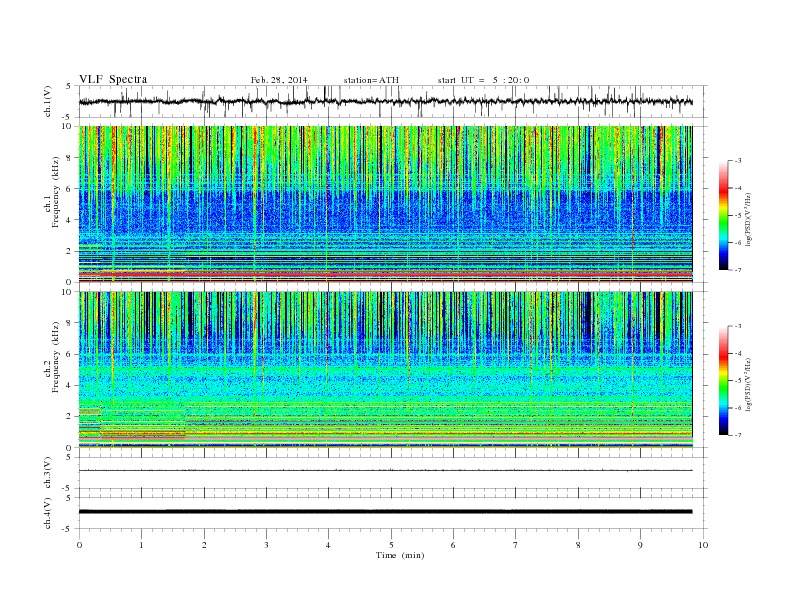Click the 'start UT = 5:20:0' label
Image resolution: width=792 pixels, height=612 pixels.
click(483, 80)
